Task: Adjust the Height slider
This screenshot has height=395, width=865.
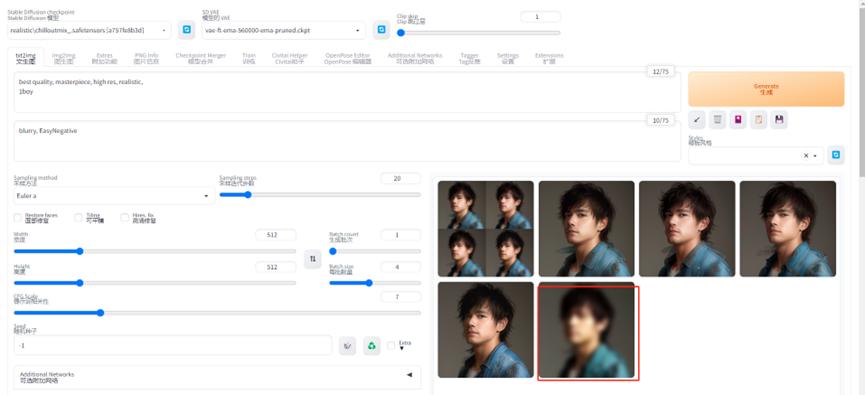Action: [154, 283]
